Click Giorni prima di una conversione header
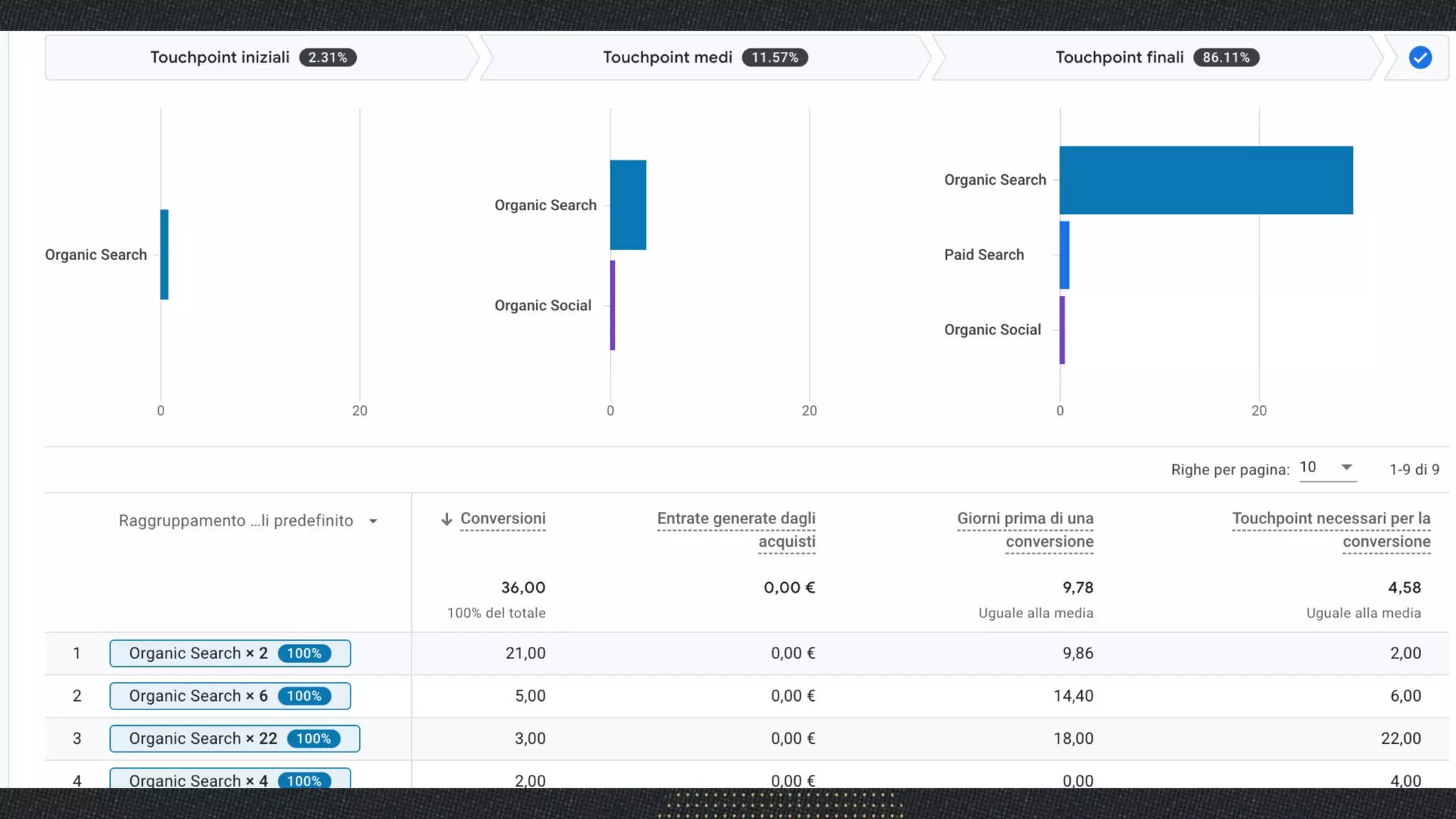 1025,530
